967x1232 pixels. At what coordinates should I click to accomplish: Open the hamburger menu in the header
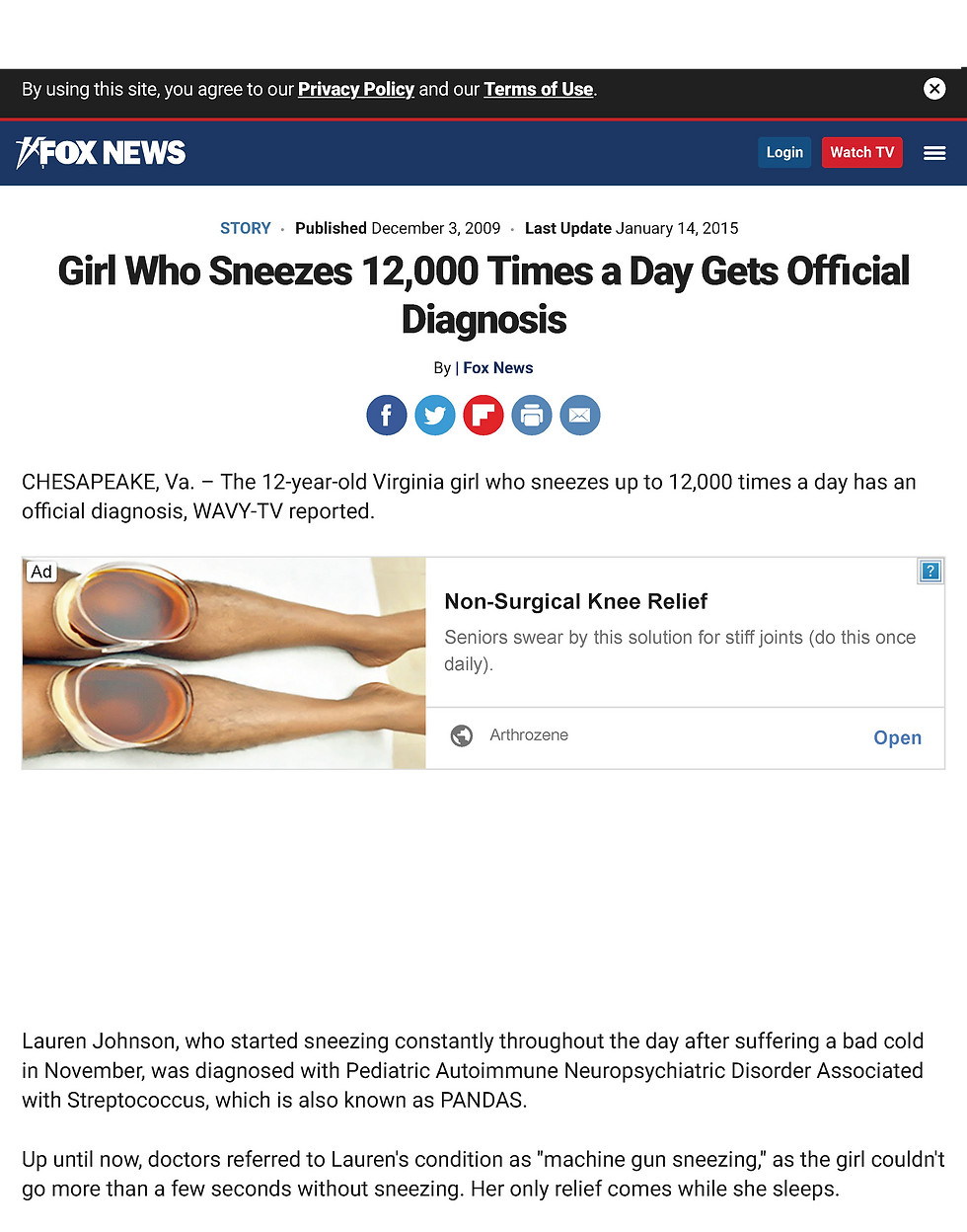pos(934,153)
